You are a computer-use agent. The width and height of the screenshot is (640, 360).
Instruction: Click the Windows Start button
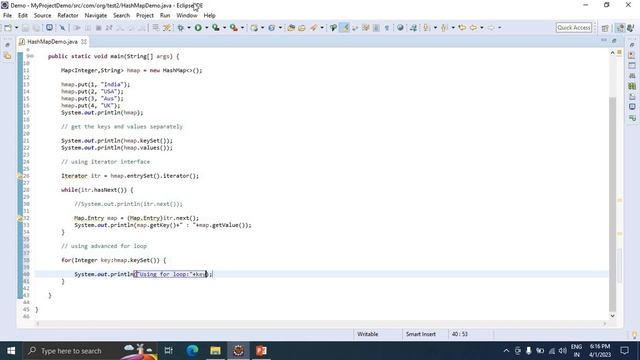[x=11, y=351]
